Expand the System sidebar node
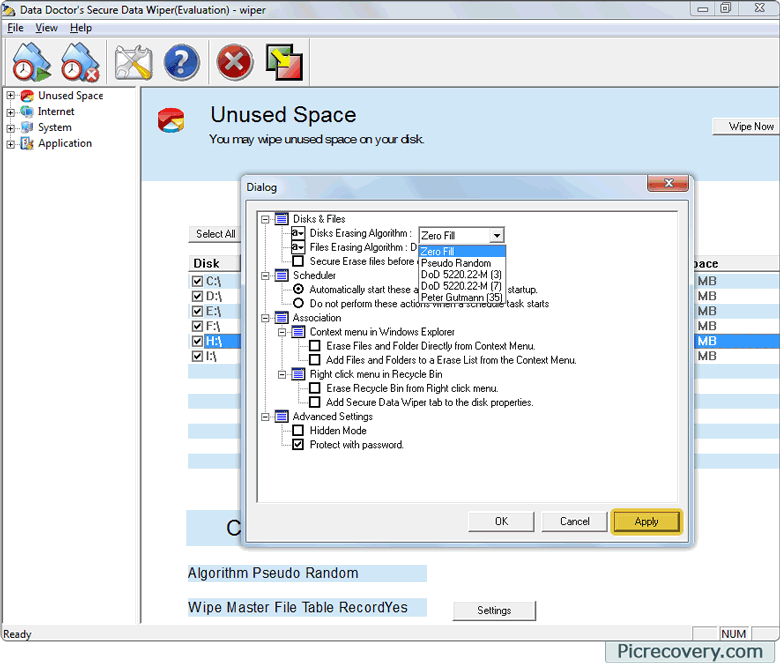Viewport: 780px width, 663px height. (x=10, y=128)
